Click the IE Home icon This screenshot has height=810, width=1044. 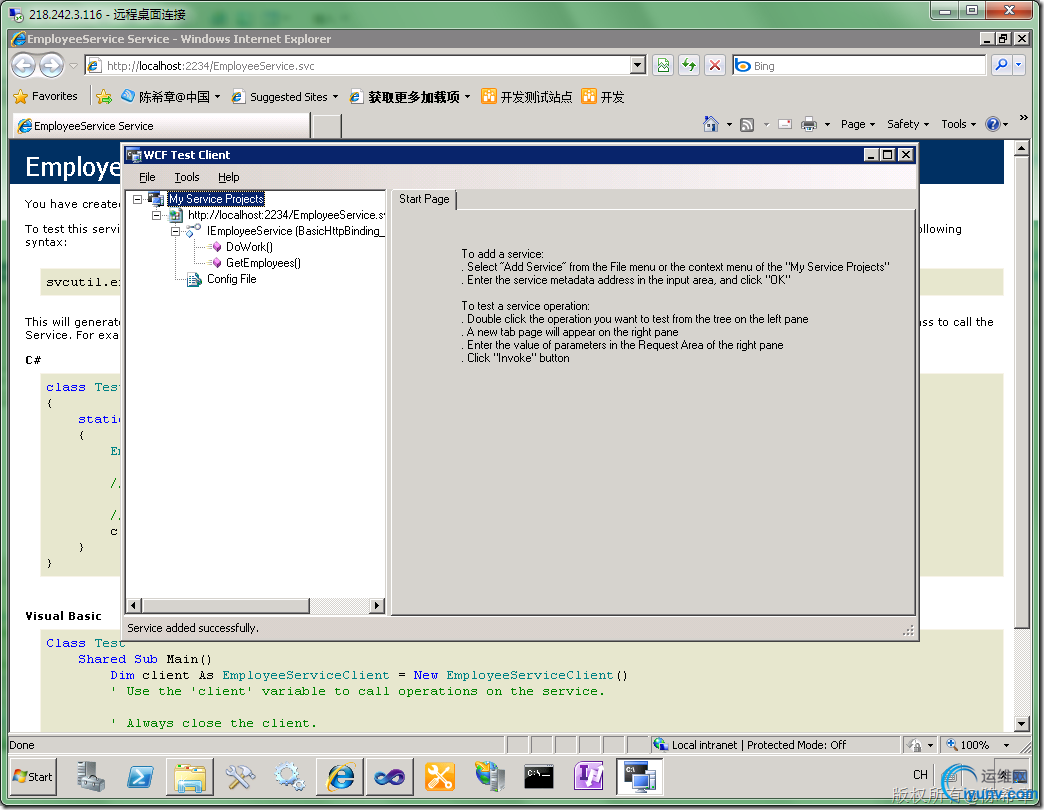[711, 124]
